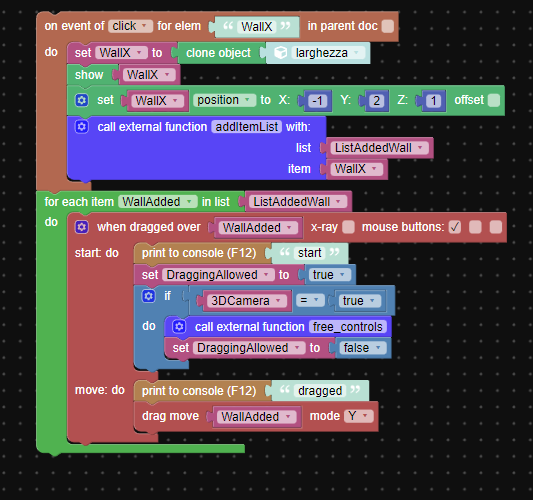Click gear icon on free_controls function block
The image size is (533, 500).
point(179,327)
